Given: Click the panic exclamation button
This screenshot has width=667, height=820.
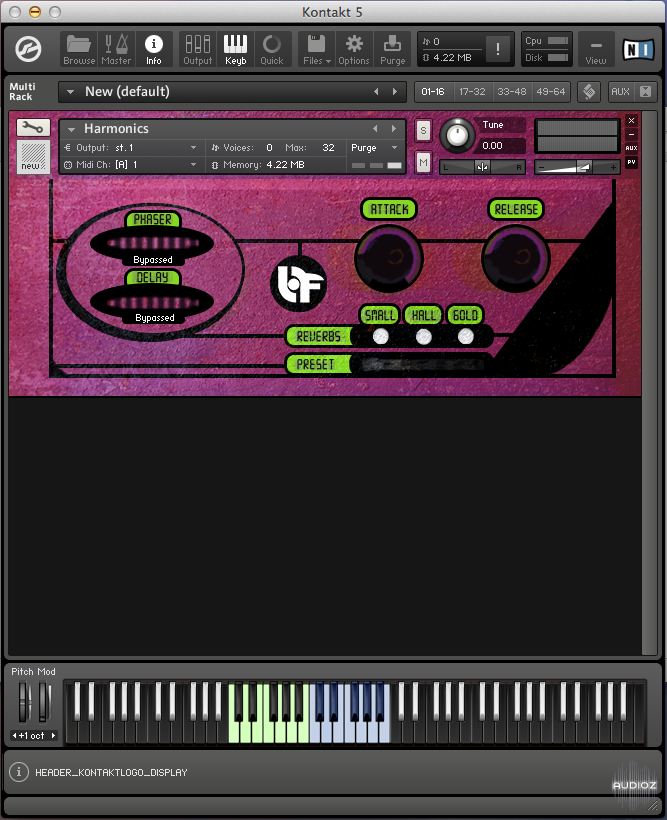Looking at the screenshot, I should tap(498, 49).
